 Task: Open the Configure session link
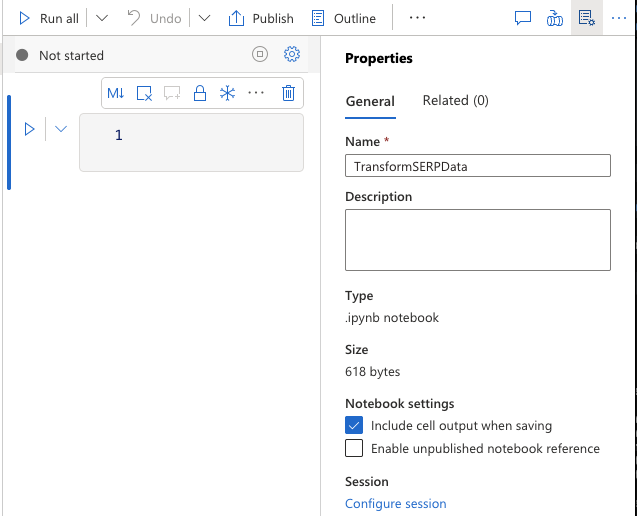[396, 503]
